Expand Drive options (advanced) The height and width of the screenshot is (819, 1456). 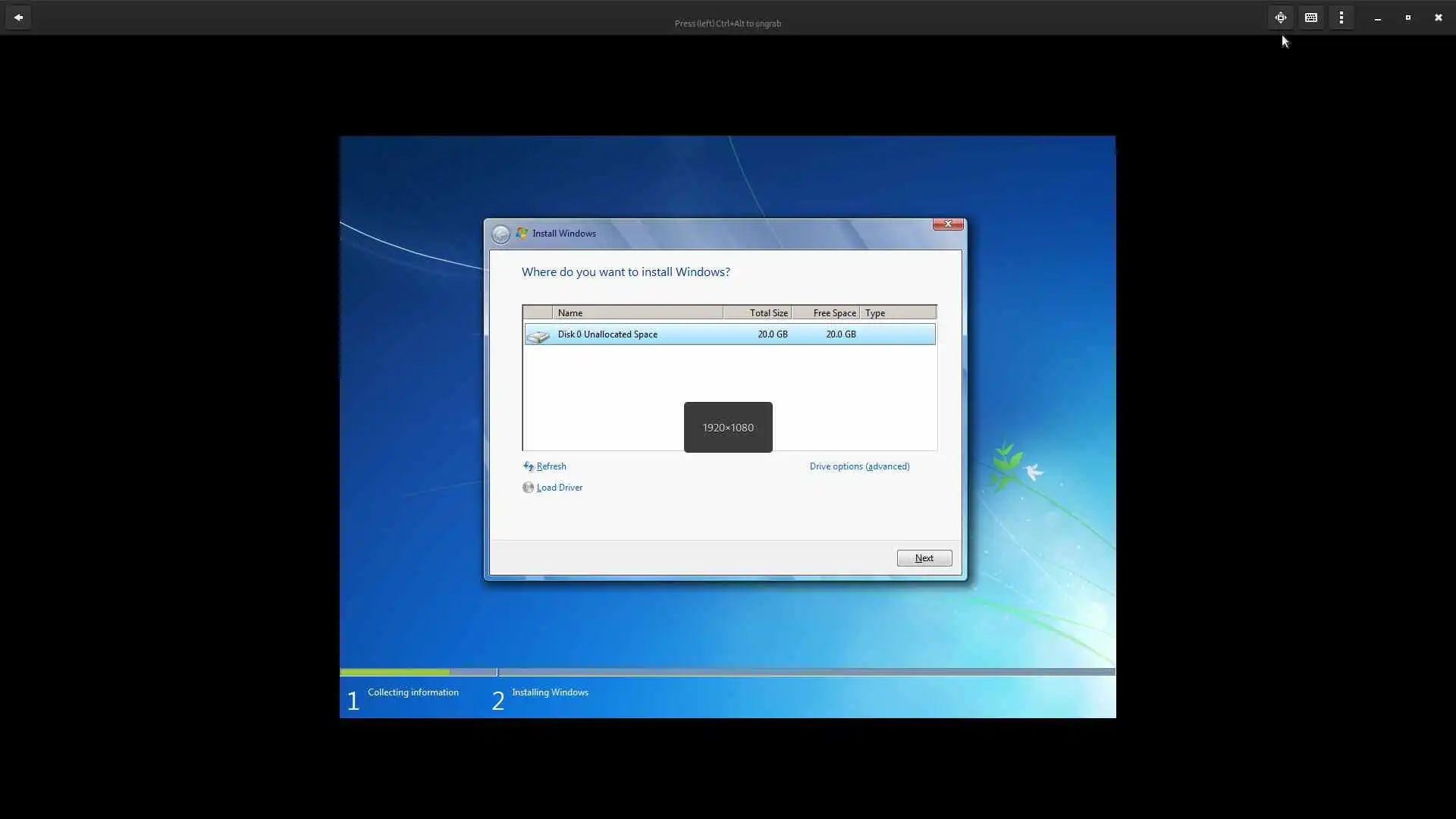tap(859, 466)
